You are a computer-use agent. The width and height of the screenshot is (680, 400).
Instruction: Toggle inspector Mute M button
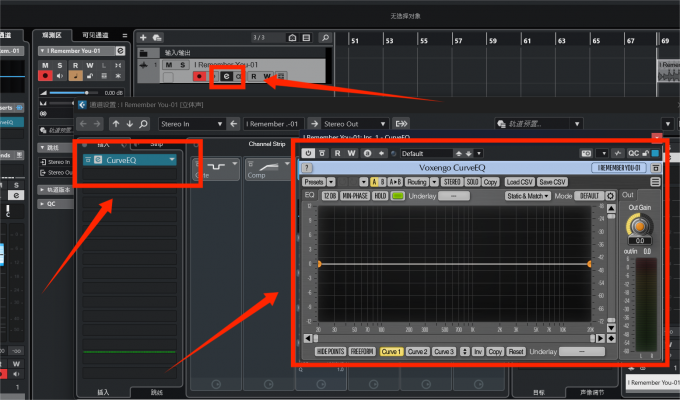[x=45, y=65]
